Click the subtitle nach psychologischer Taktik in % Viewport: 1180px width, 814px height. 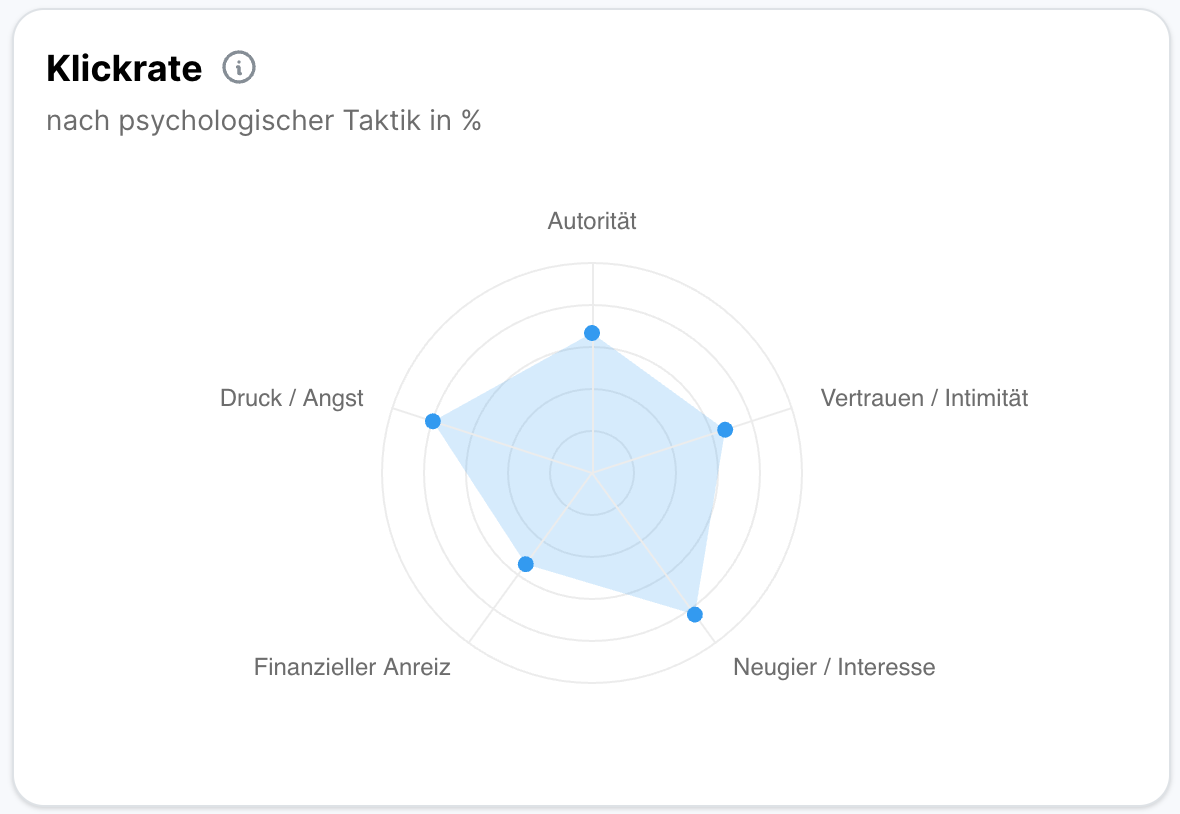point(264,122)
